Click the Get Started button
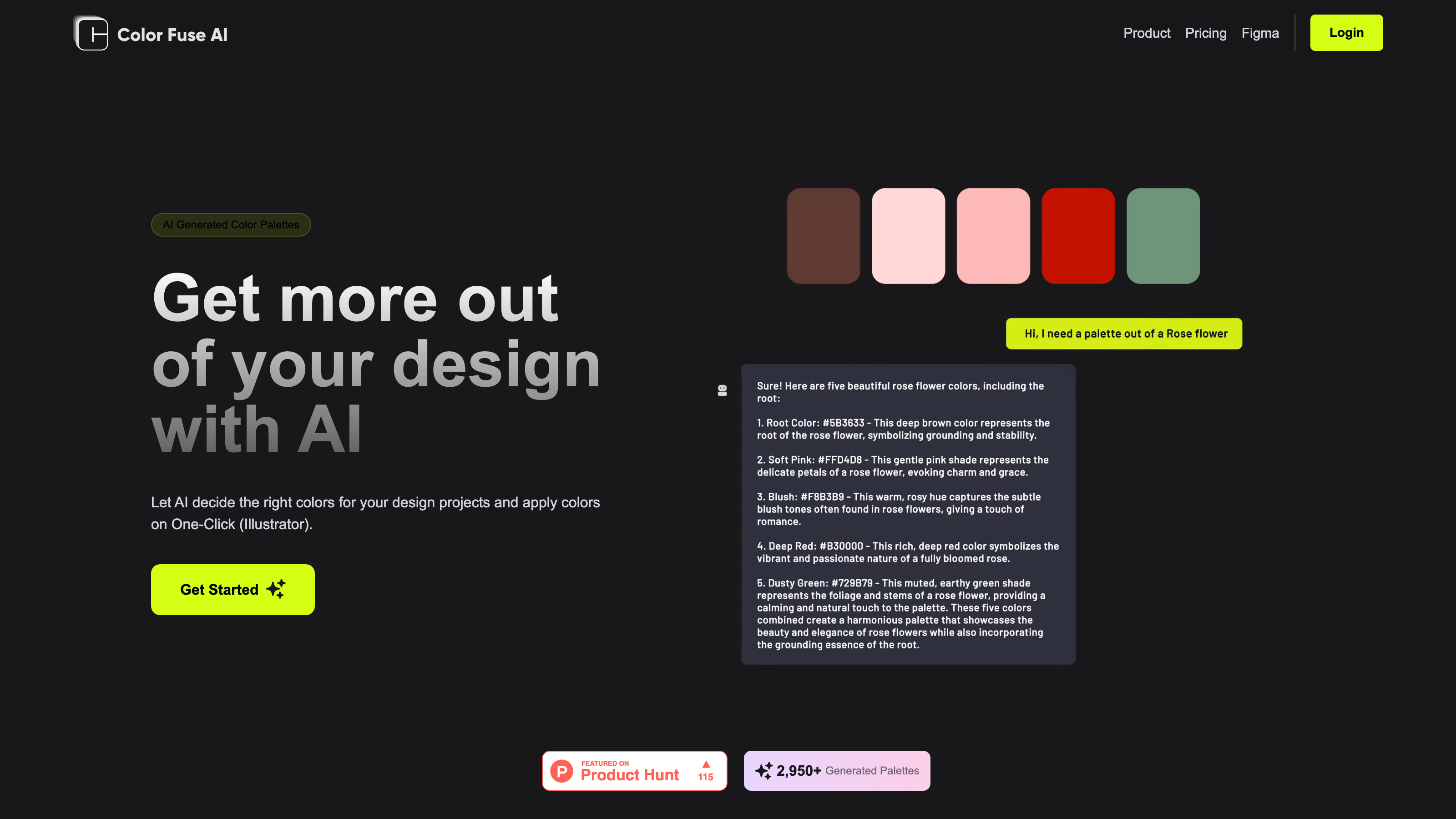Screen dimensions: 1456x819 232,590
